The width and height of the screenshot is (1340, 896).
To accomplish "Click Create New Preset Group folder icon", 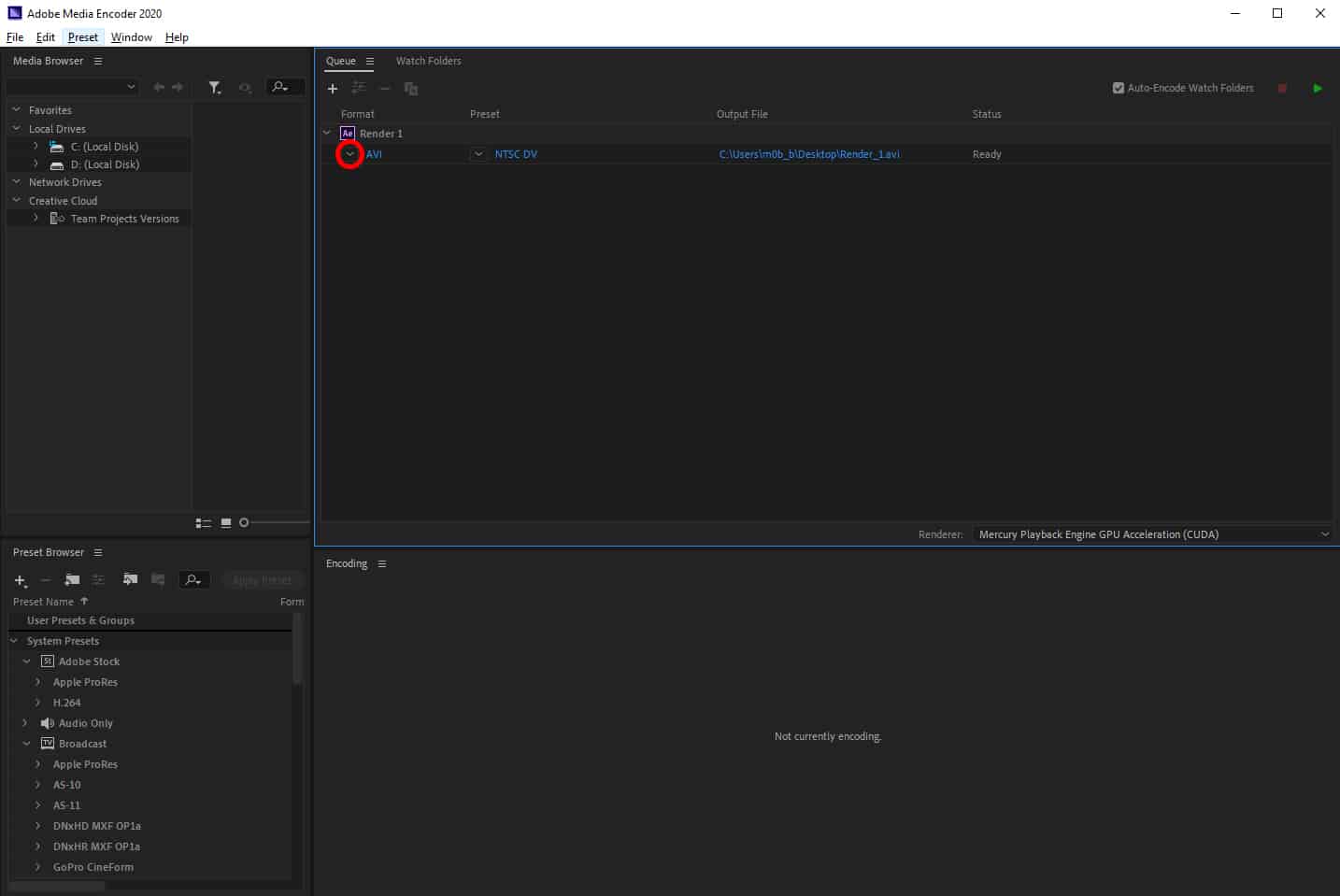I will tap(72, 580).
